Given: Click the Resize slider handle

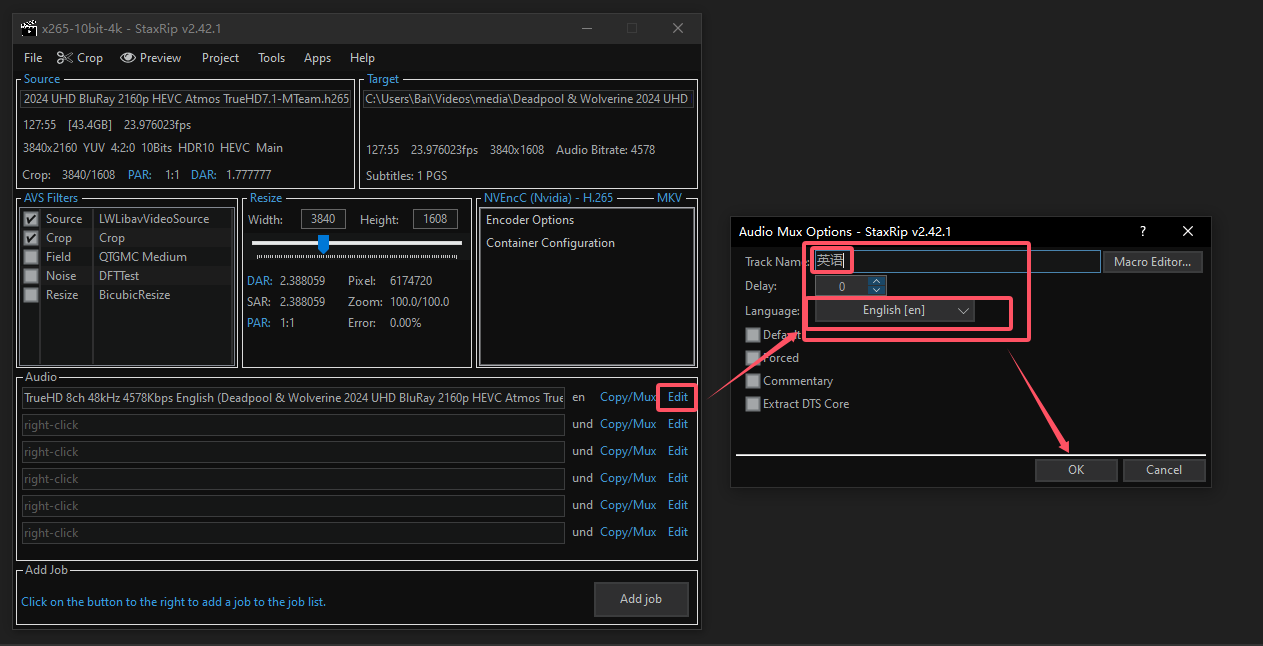Looking at the screenshot, I should point(323,243).
